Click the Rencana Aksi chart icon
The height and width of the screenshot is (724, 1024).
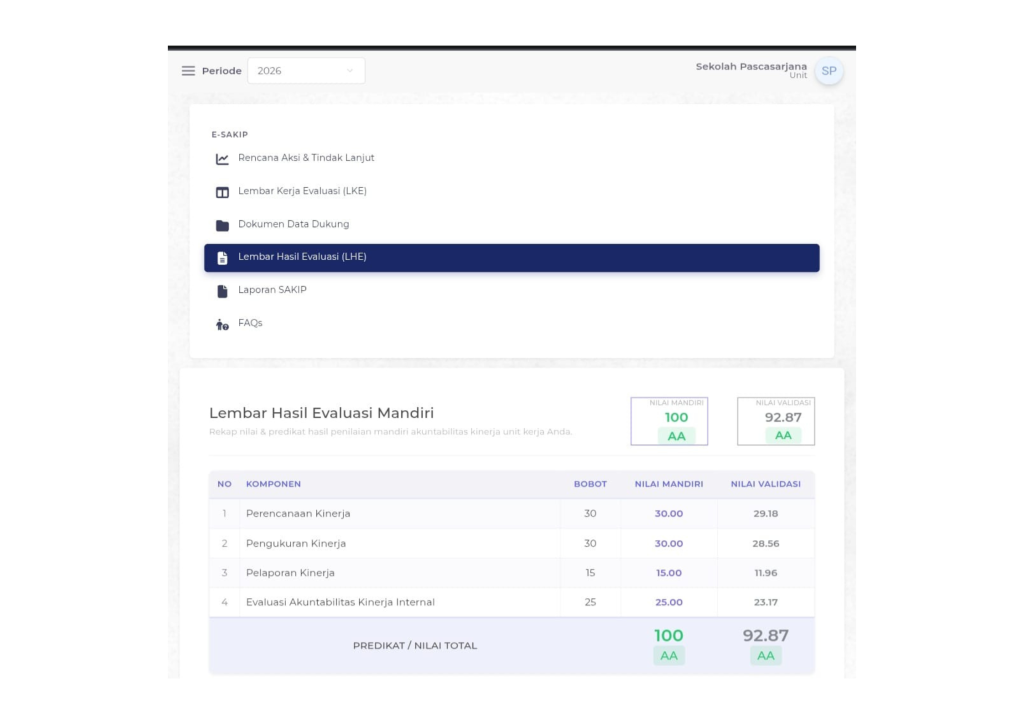pos(222,159)
